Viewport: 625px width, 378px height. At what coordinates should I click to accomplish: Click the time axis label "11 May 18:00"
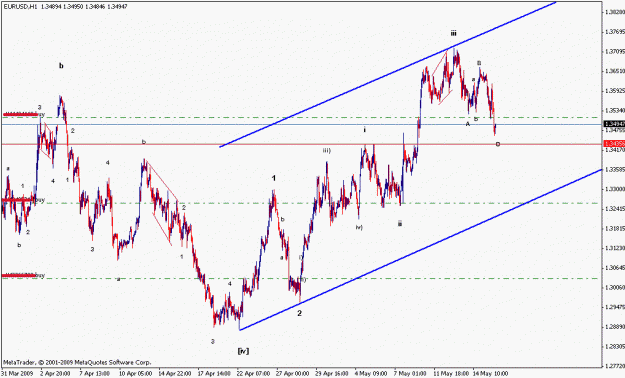click(x=451, y=374)
